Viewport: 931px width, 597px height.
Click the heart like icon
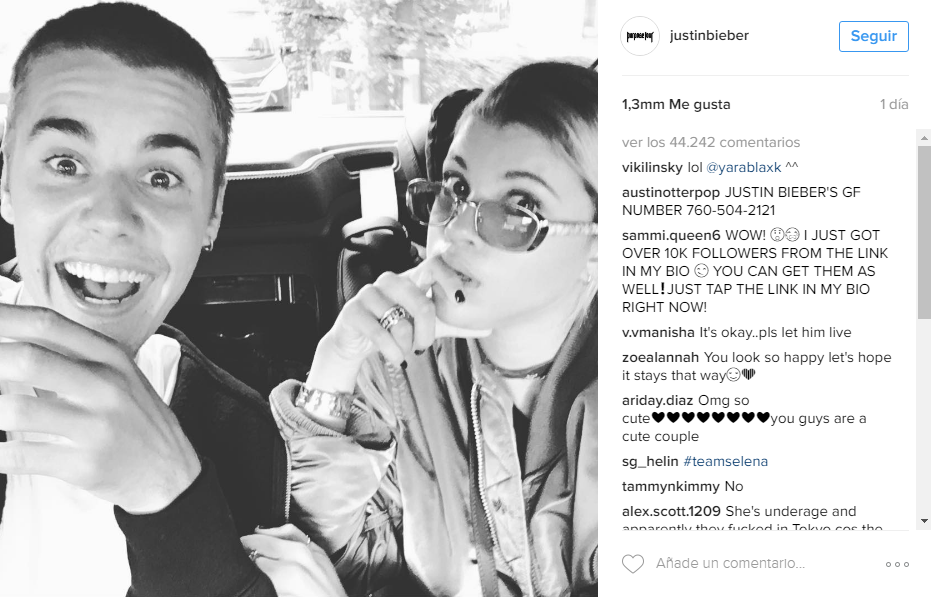(x=632, y=564)
